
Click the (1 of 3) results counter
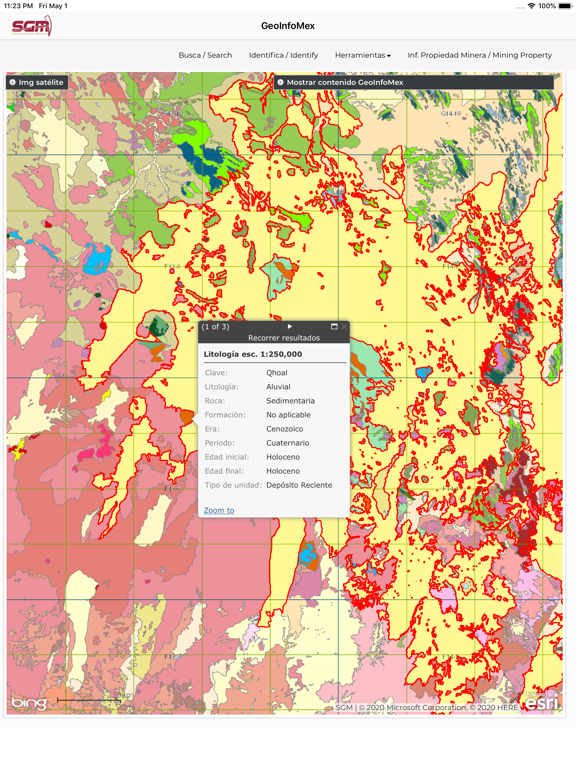point(216,327)
